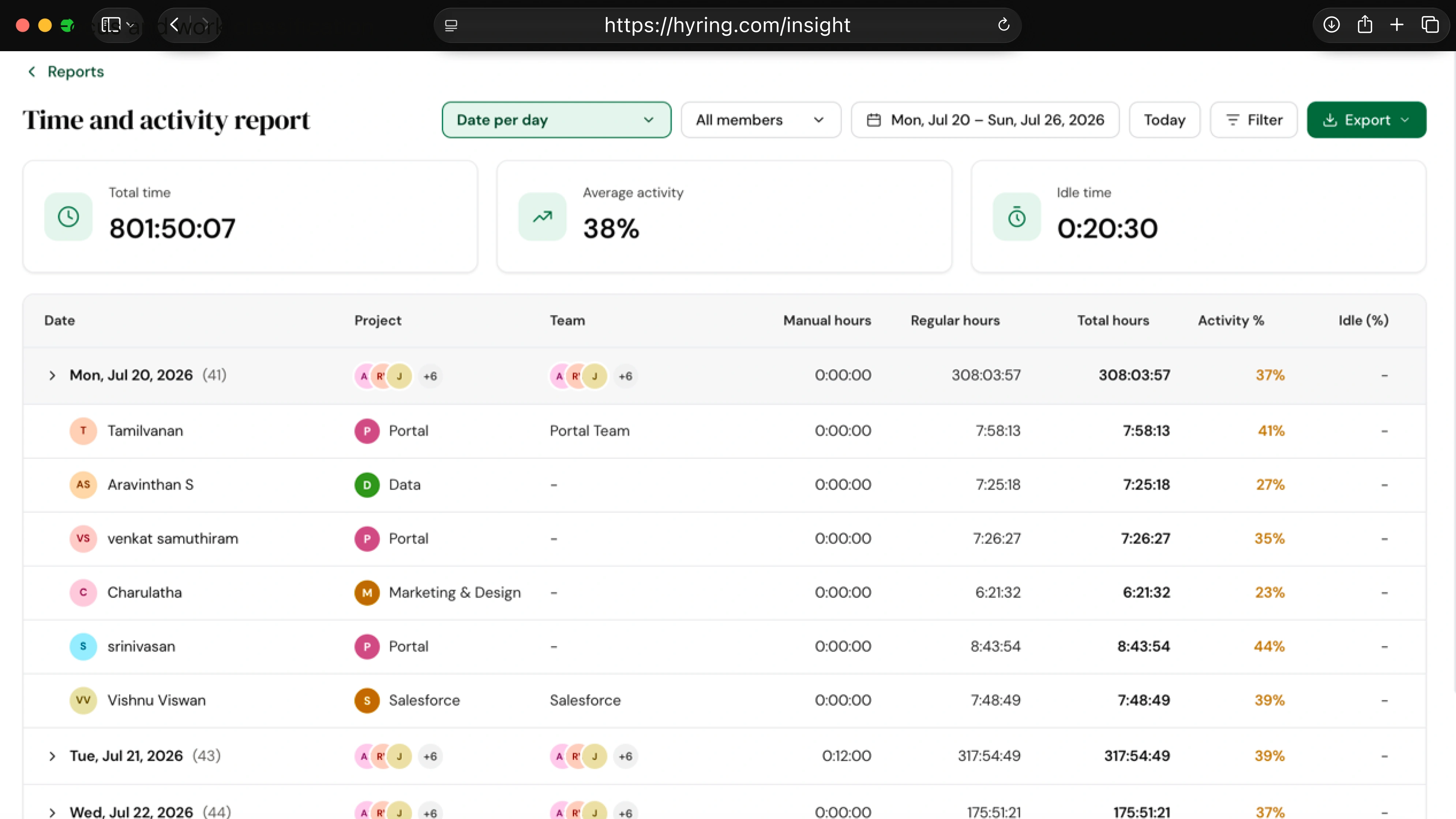Click the 38% average activity value
This screenshot has width=1456, height=819.
pyautogui.click(x=611, y=228)
